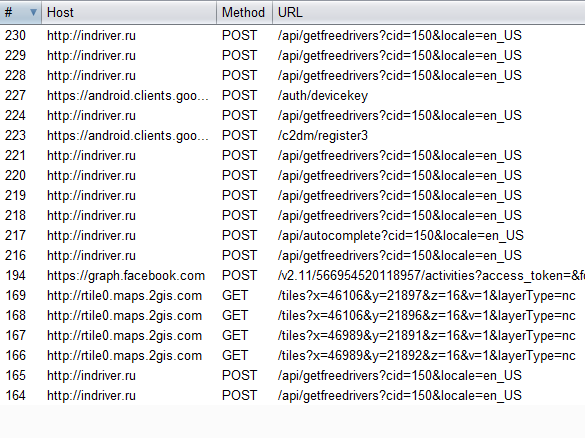Select request 229 to indriver.ru

[292, 56]
